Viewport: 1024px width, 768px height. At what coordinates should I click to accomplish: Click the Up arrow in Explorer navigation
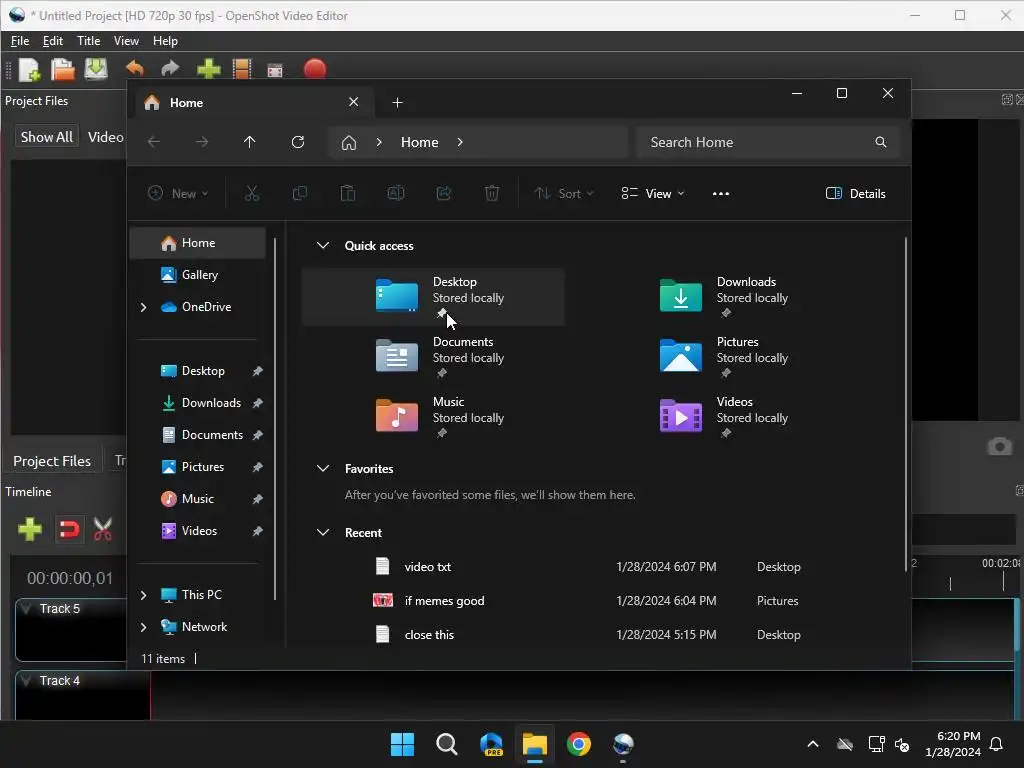pos(249,142)
